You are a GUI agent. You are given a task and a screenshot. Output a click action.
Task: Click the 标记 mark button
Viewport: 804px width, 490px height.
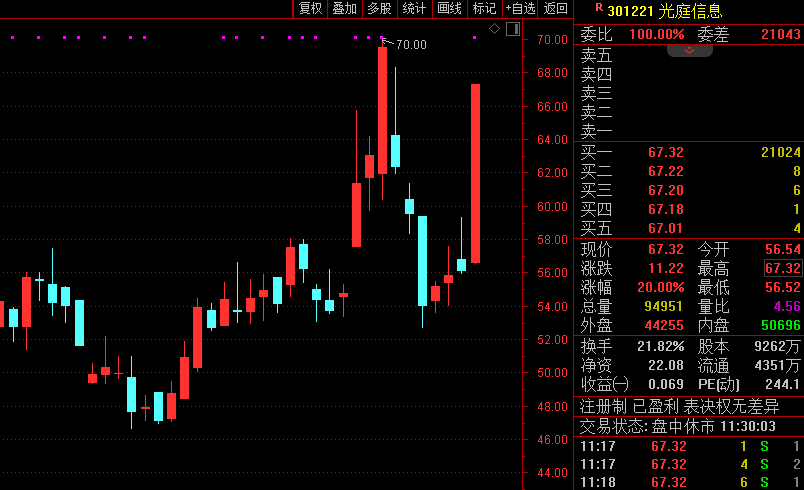(x=484, y=9)
